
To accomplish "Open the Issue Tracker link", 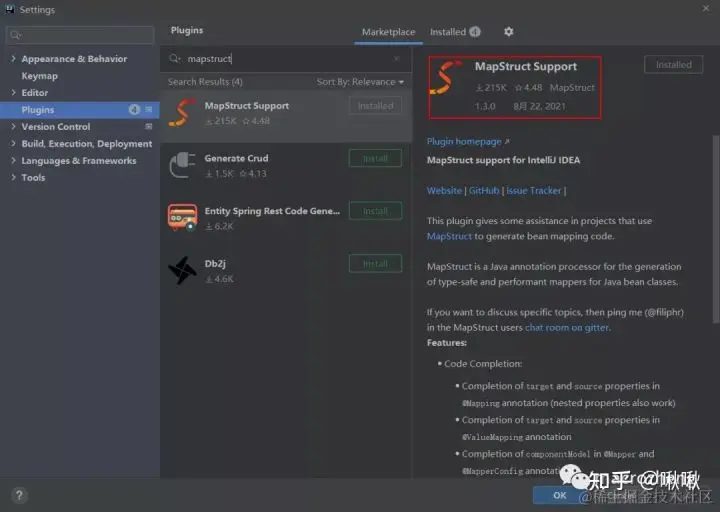I will (534, 190).
